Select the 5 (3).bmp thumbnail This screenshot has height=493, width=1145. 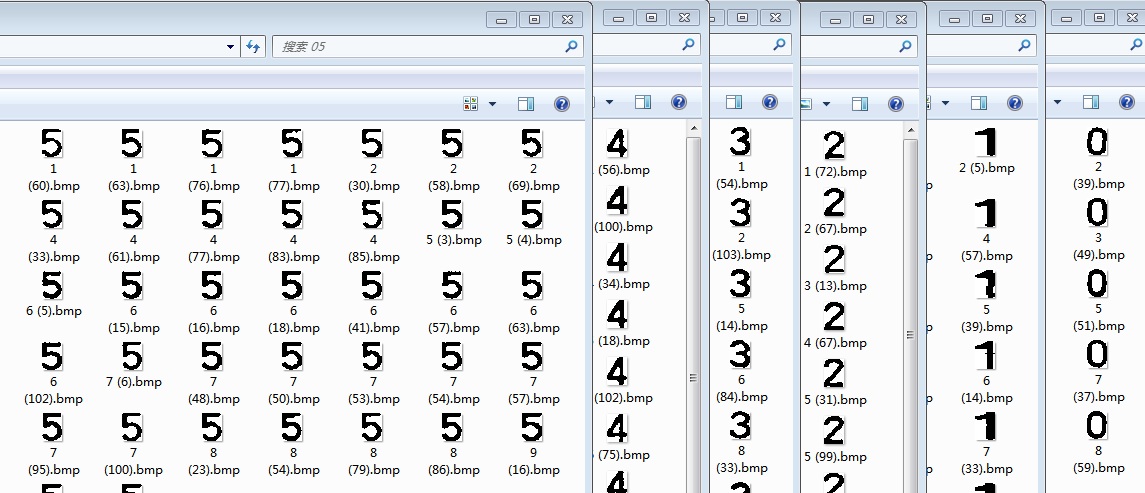click(x=453, y=214)
